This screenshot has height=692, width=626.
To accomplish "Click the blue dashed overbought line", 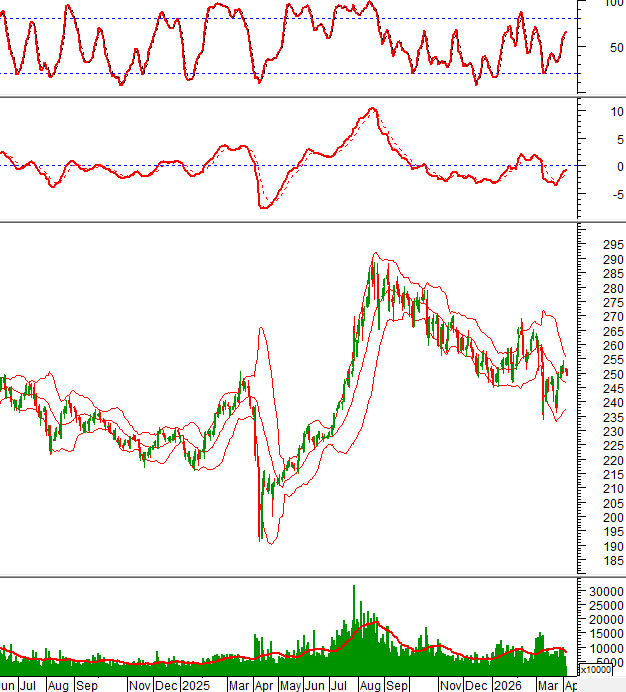I will pos(300,20).
